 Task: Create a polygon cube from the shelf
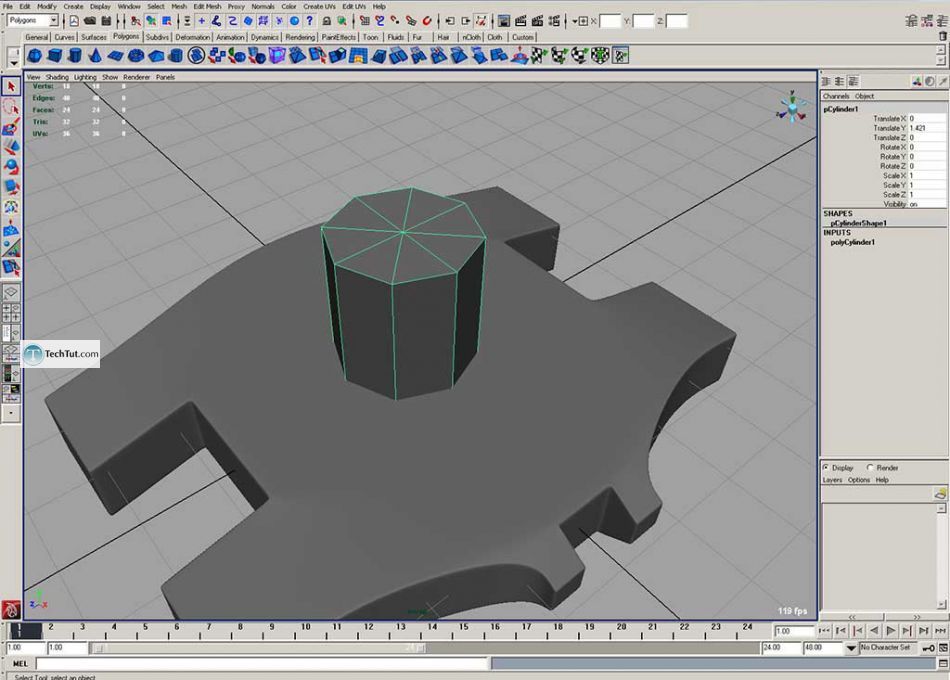[x=55, y=56]
